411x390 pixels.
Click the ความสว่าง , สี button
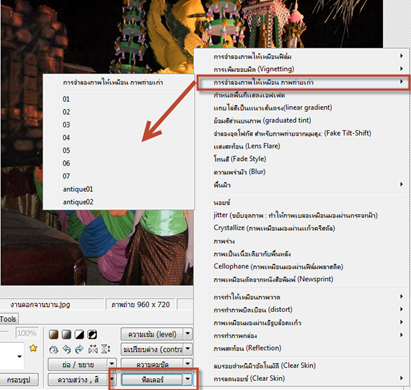[78, 379]
